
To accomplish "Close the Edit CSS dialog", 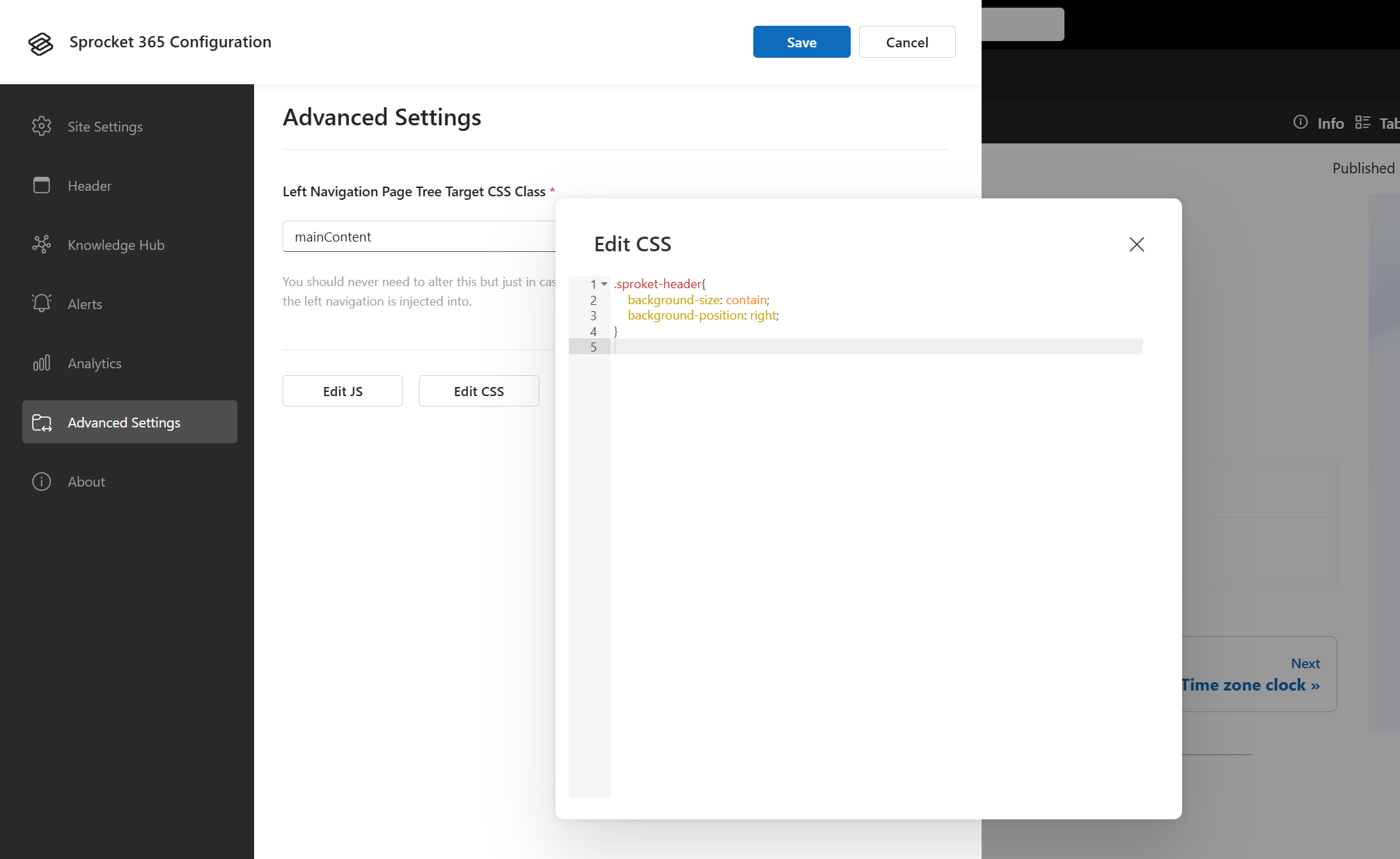I will (x=1137, y=244).
